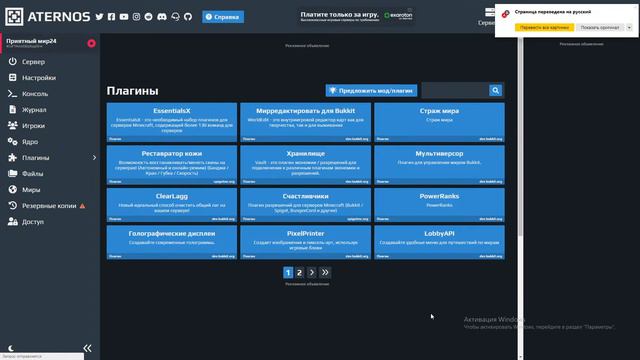Viewport: 640px width, 360px height.
Task: Open the Реставратор кожи plugin card
Action: (172, 165)
